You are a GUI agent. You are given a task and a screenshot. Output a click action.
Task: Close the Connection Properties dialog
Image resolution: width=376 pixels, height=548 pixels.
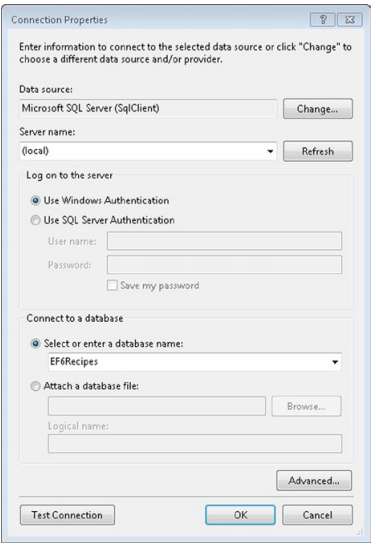pos(350,20)
